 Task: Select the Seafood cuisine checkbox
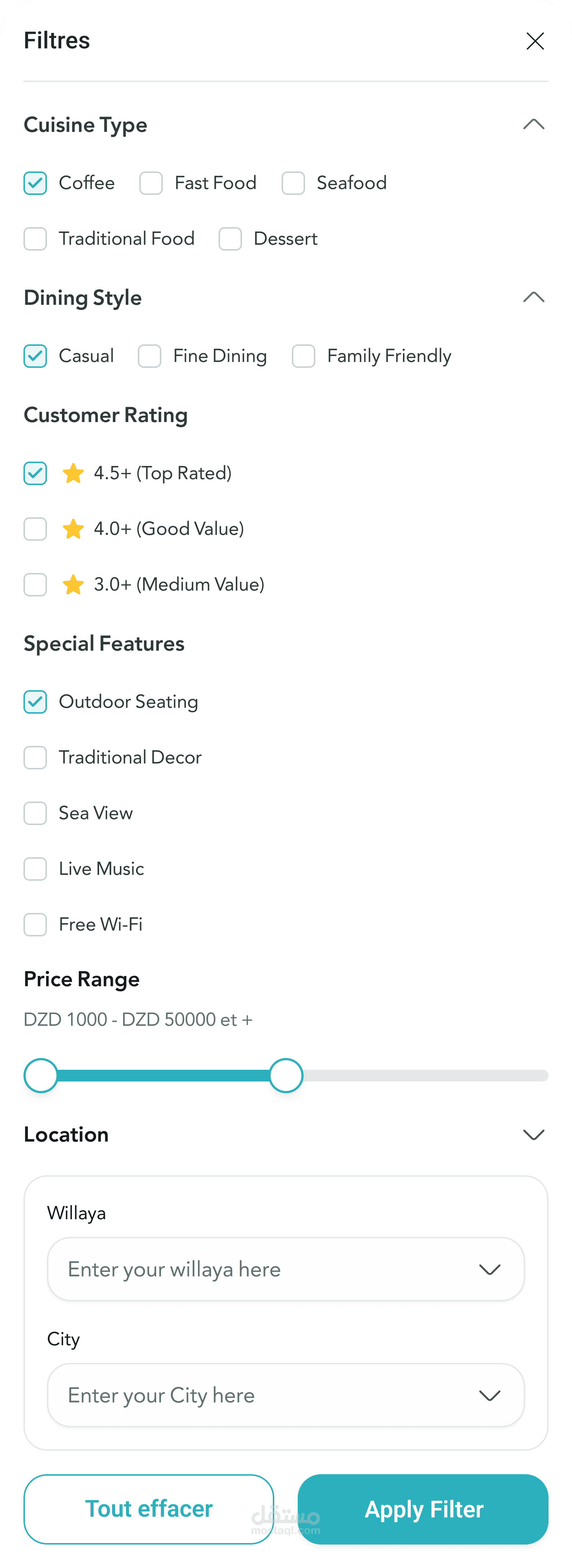293,183
